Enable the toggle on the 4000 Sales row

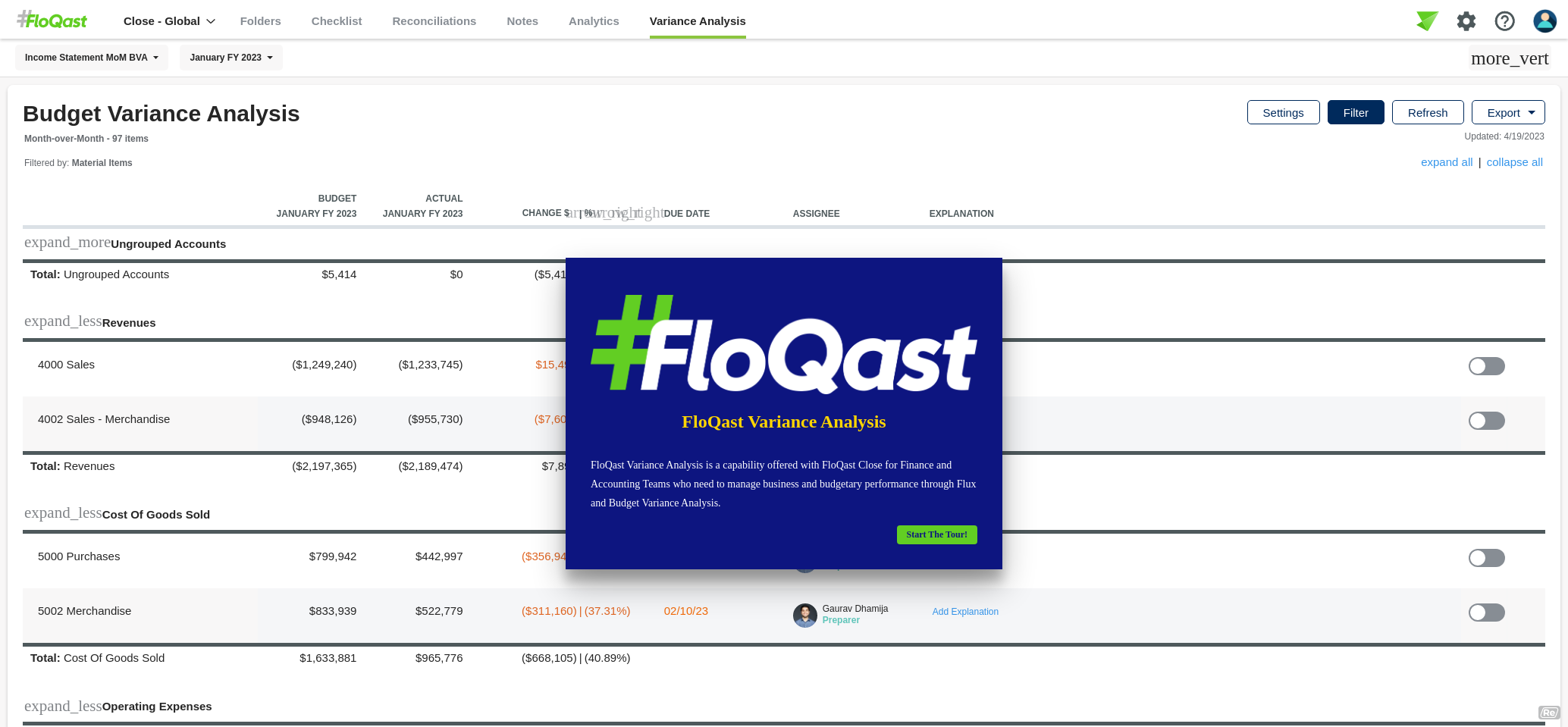(1486, 366)
